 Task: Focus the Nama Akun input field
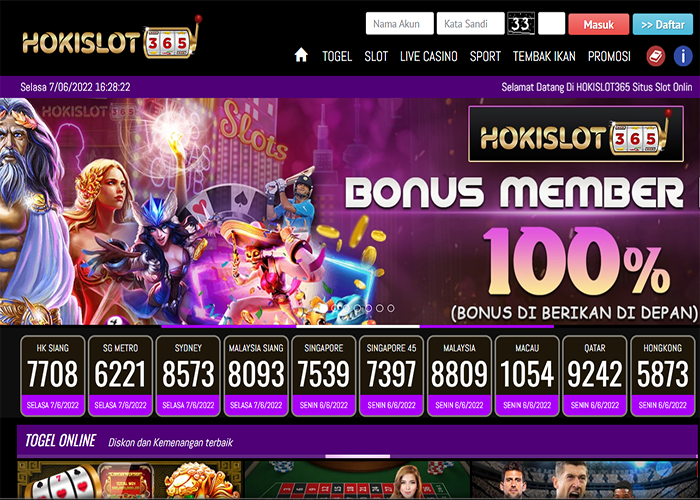[x=400, y=24]
